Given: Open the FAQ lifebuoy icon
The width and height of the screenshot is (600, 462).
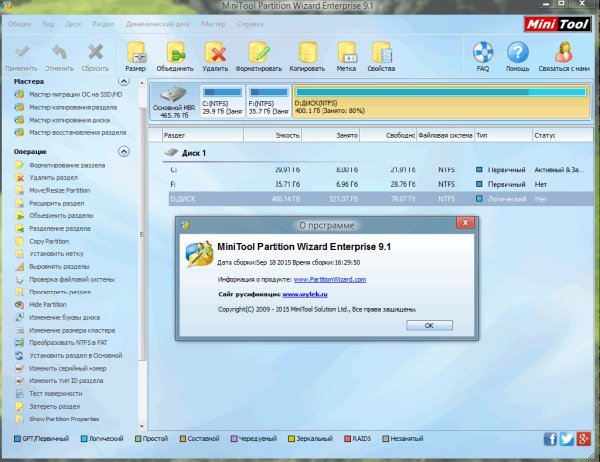Looking at the screenshot, I should point(483,52).
